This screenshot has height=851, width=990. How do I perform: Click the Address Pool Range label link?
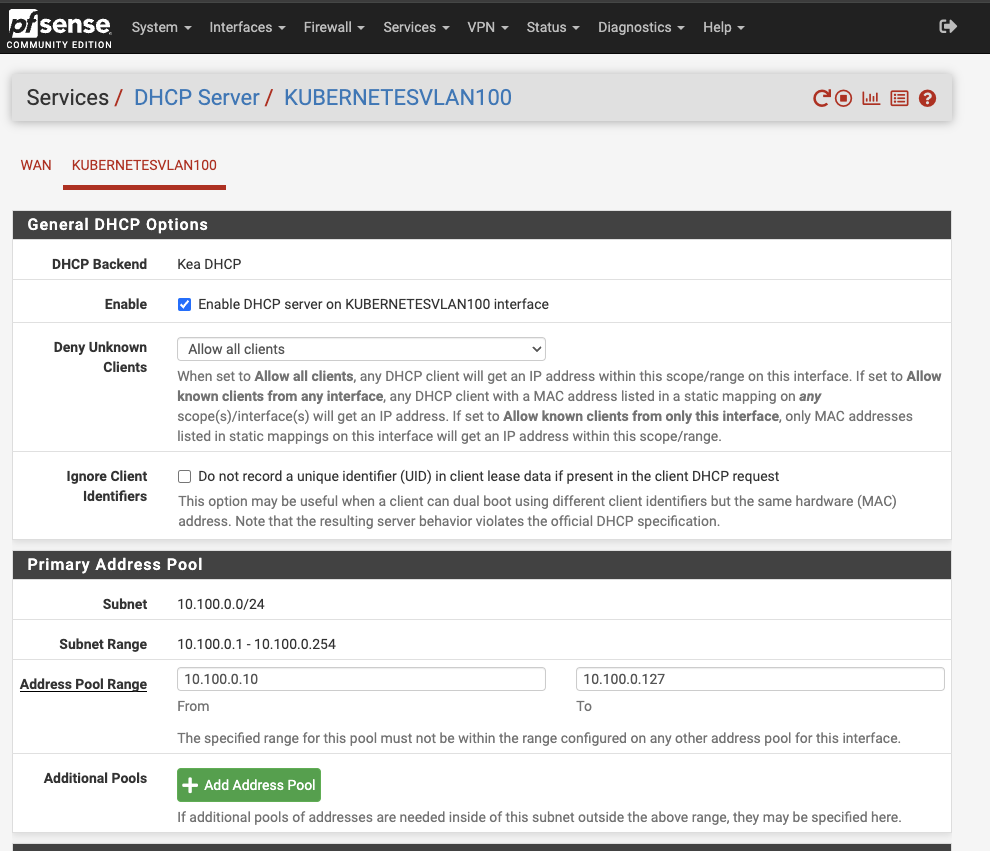tap(83, 684)
